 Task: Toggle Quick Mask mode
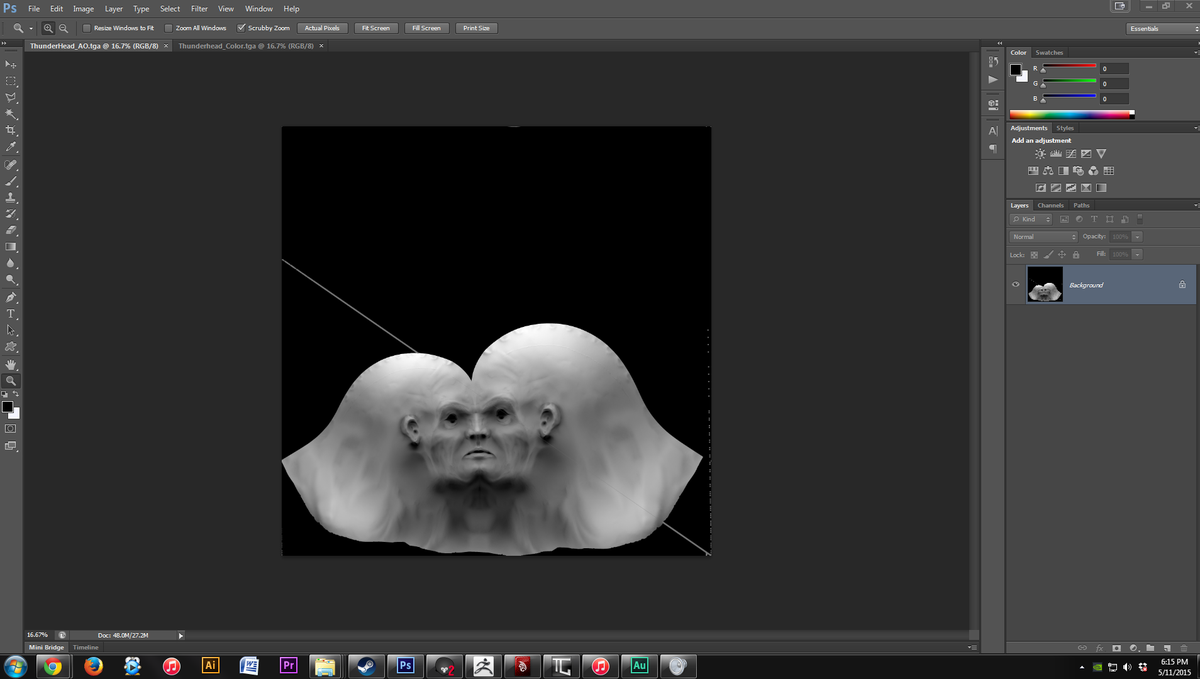[x=11, y=429]
